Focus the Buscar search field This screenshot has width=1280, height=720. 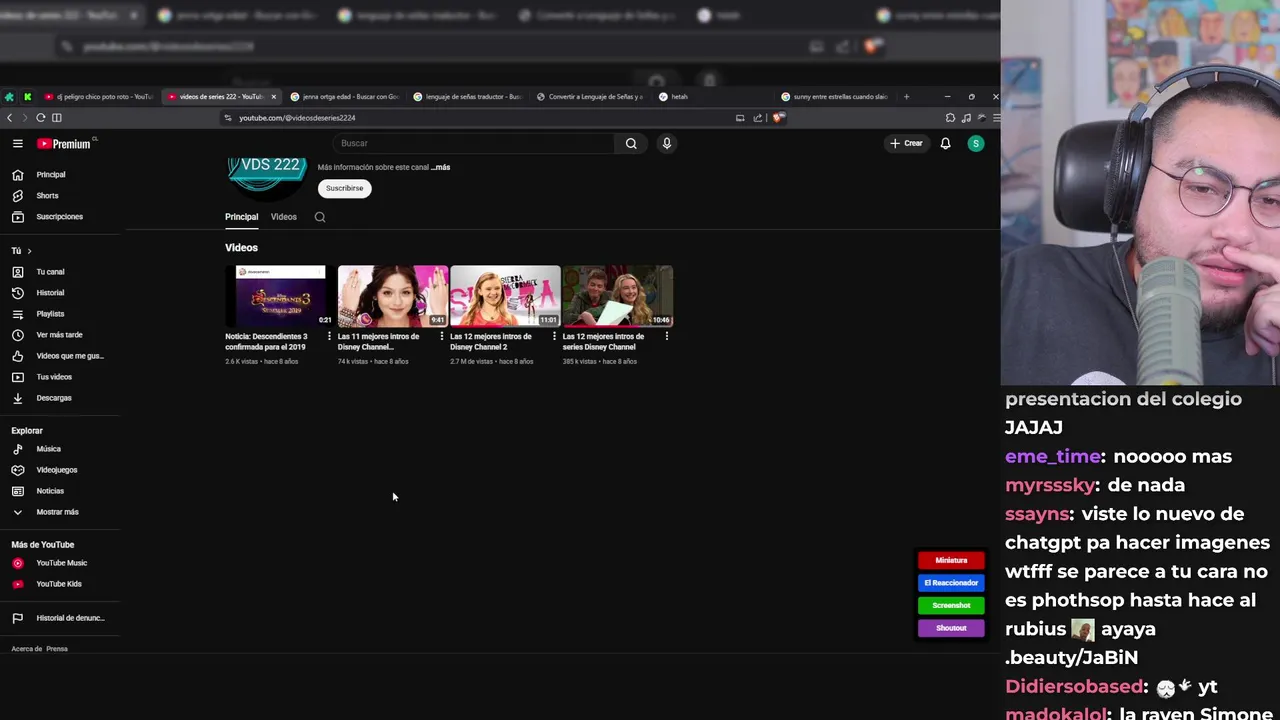[473, 144]
